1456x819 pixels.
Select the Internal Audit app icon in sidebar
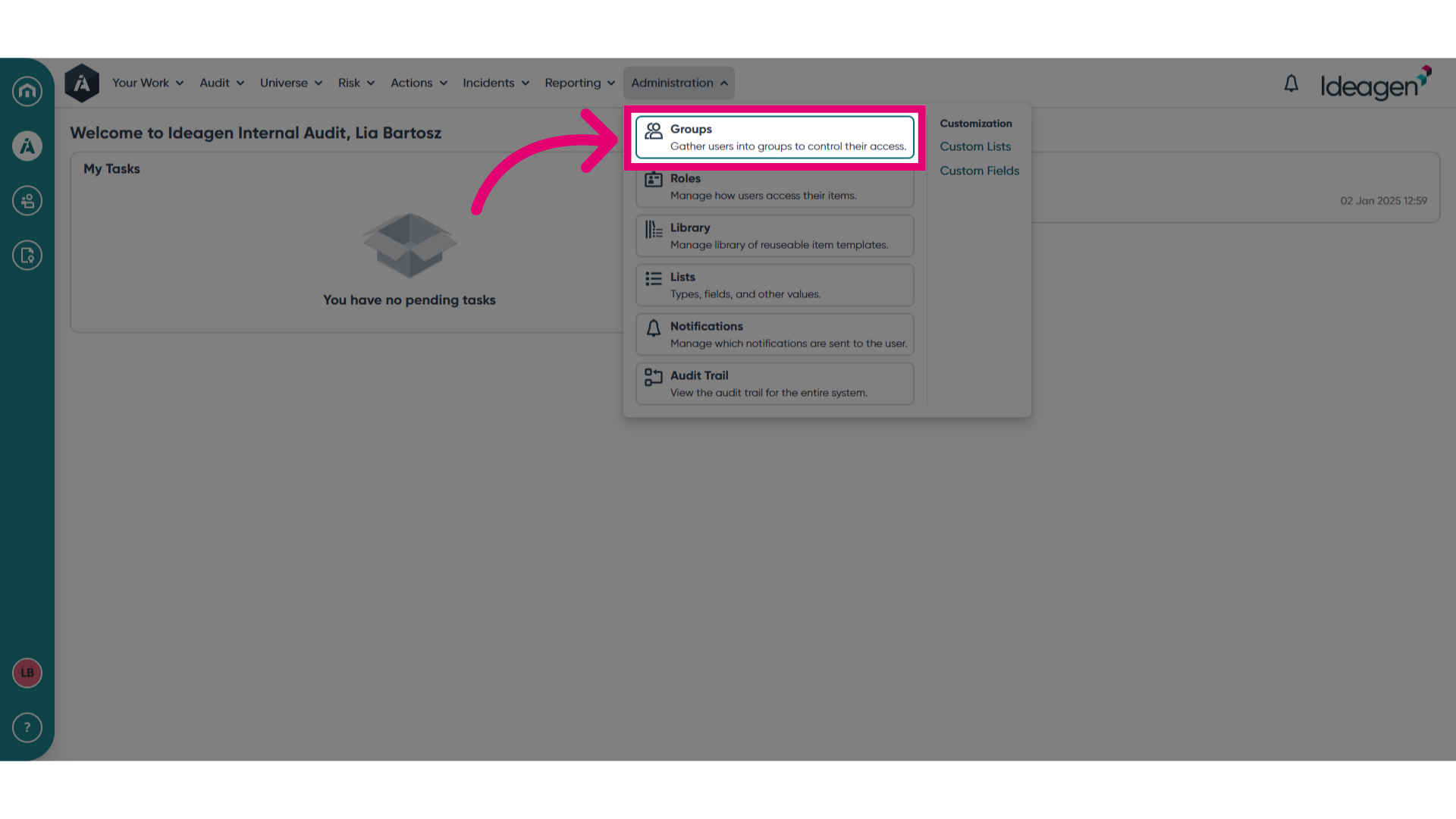coord(27,146)
